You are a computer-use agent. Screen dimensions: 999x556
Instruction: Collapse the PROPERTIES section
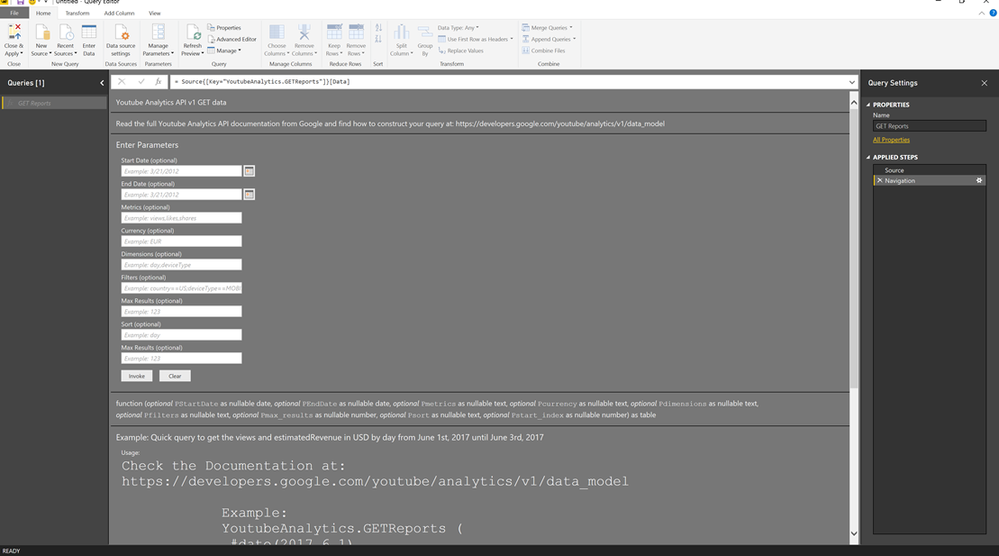tap(868, 105)
